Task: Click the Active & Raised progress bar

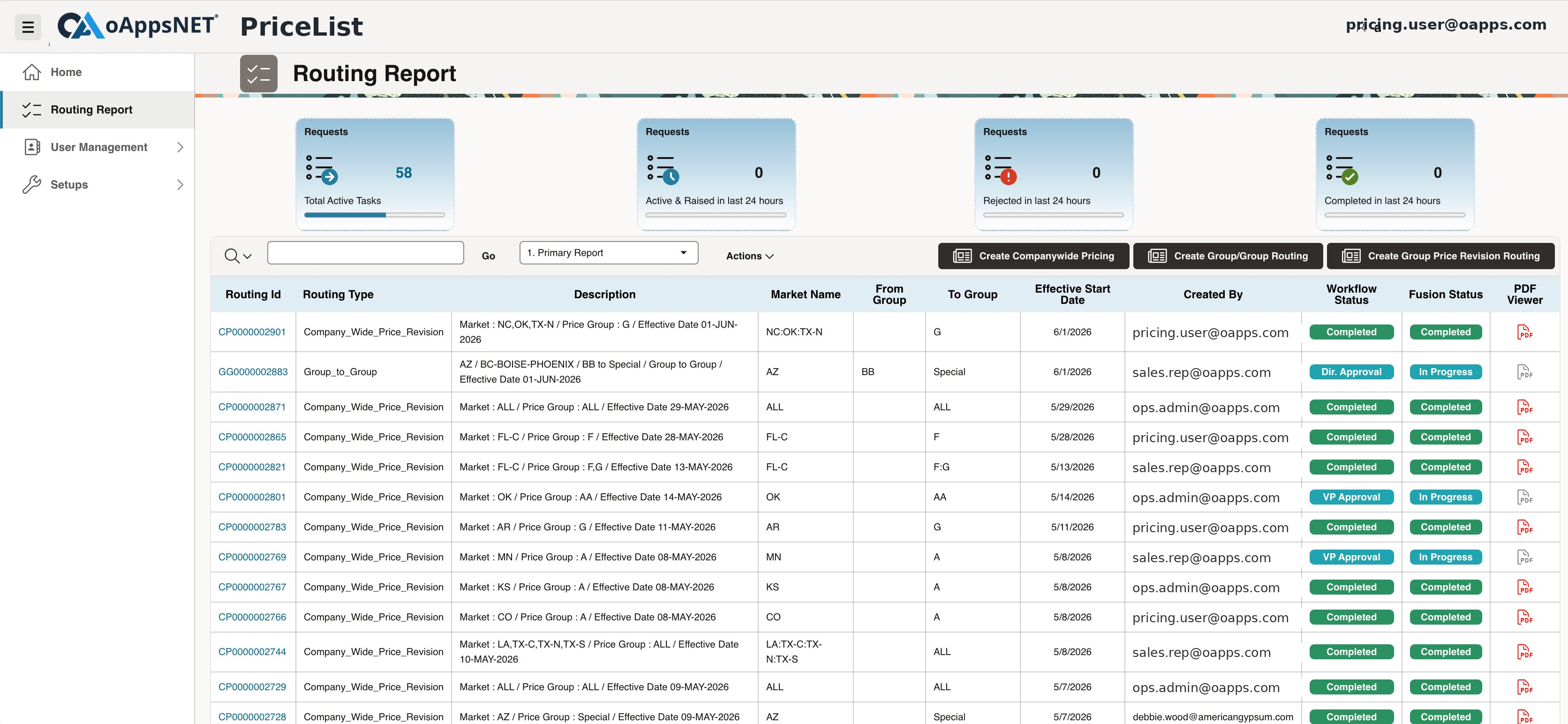Action: pos(716,215)
